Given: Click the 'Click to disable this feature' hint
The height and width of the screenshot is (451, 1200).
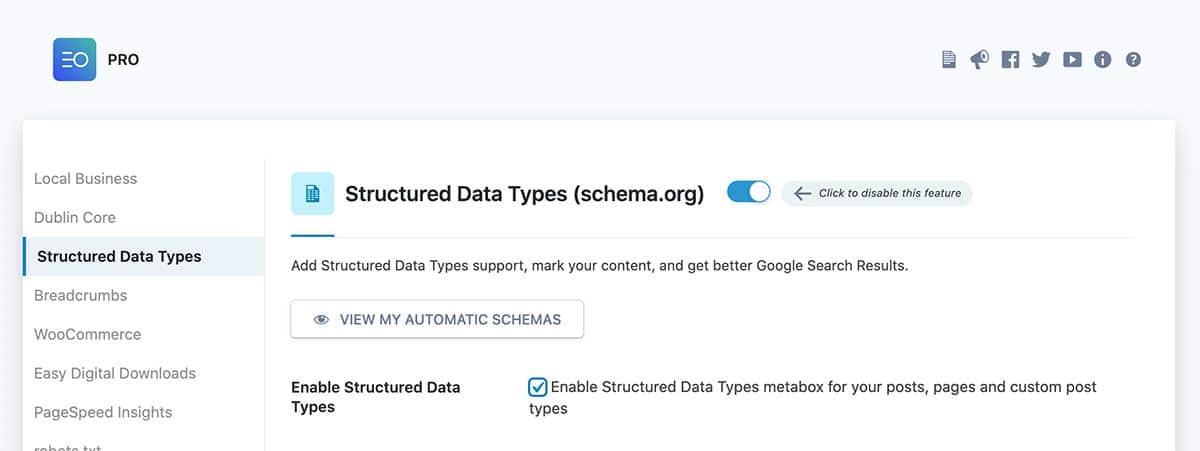Looking at the screenshot, I should pos(877,193).
